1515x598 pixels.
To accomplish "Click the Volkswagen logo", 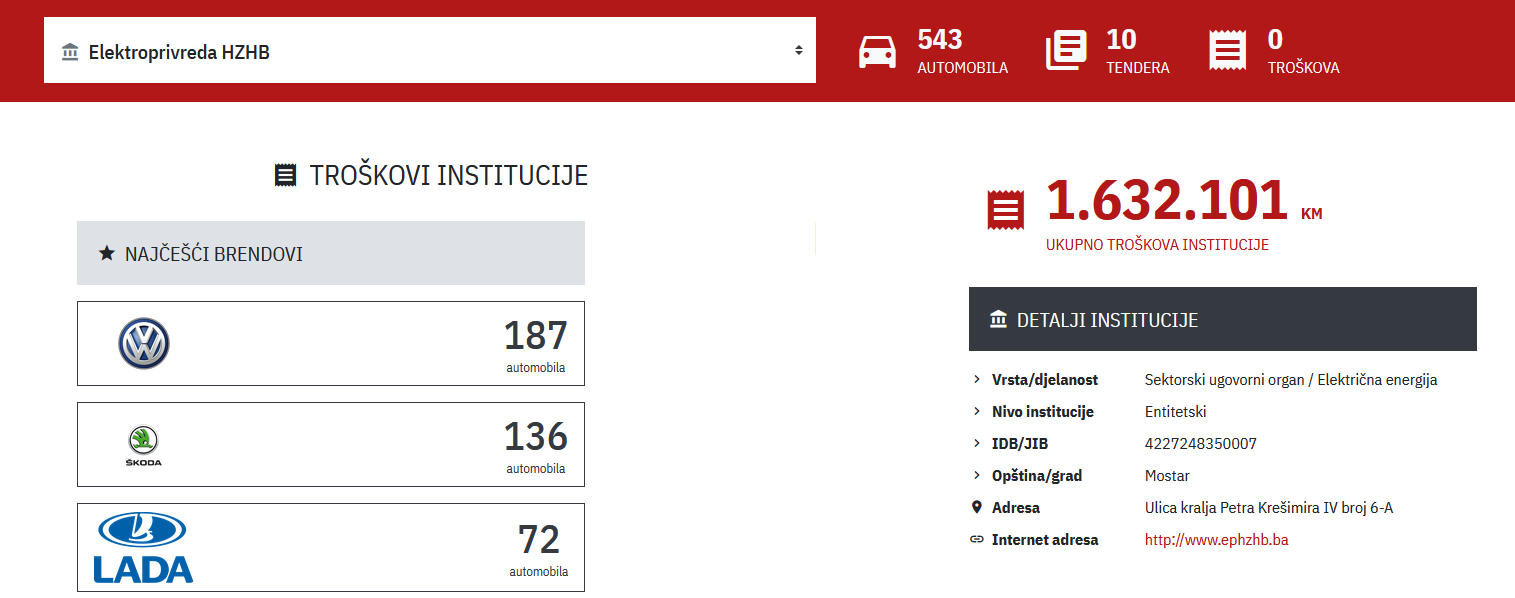I will [x=144, y=344].
